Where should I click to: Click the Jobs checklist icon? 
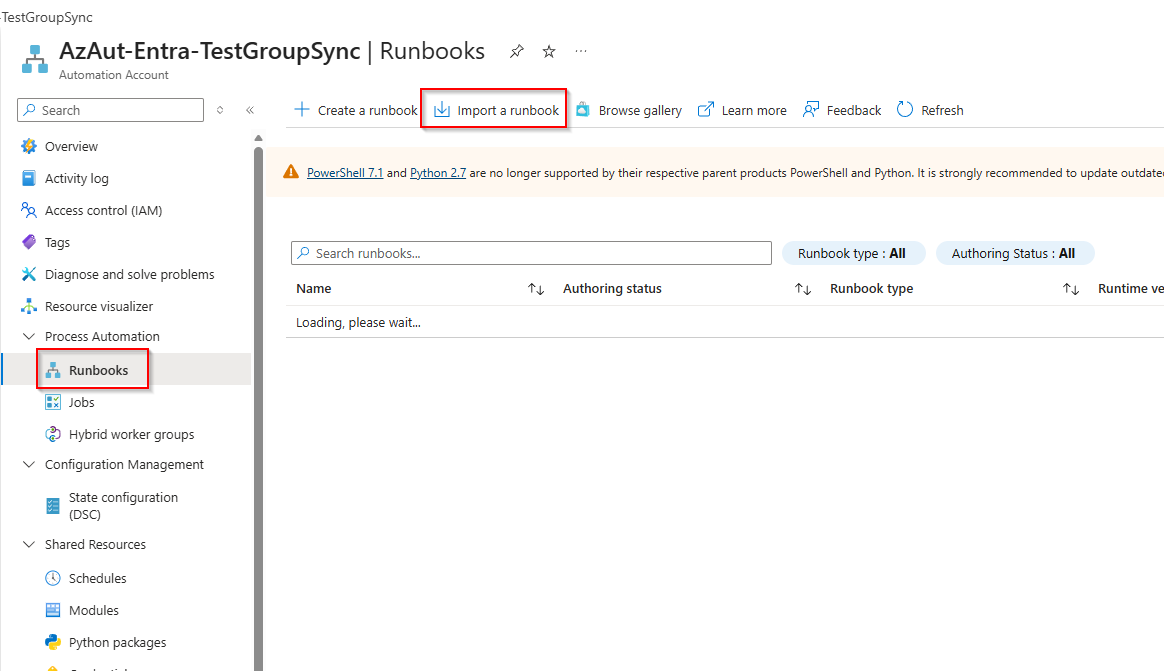pyautogui.click(x=53, y=402)
